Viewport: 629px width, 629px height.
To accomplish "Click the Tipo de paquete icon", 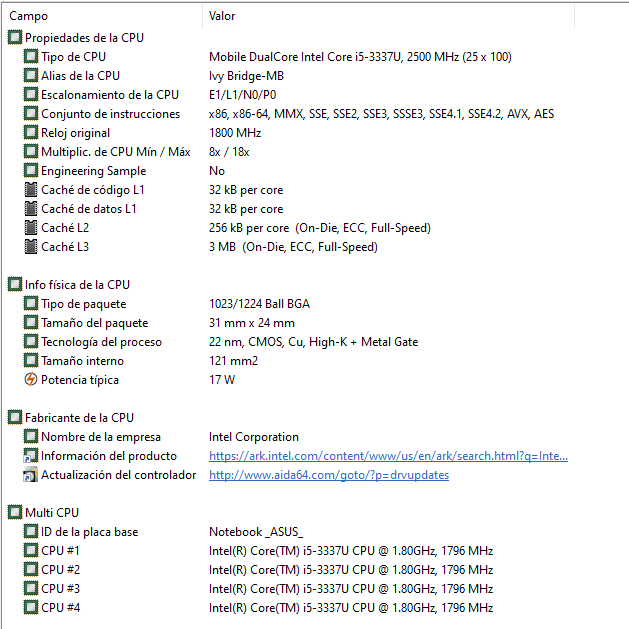I will point(31,304).
